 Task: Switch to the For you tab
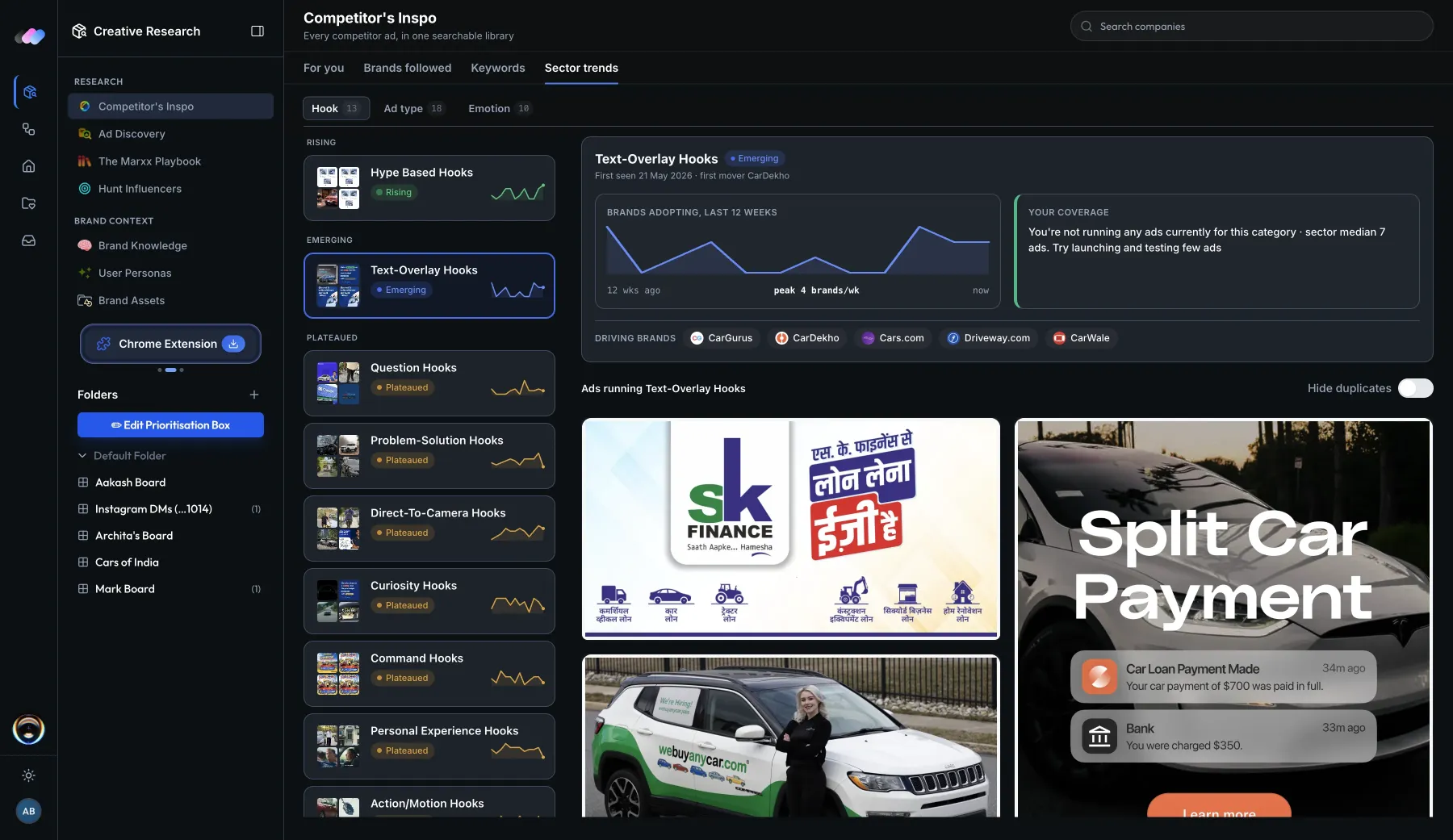[x=324, y=68]
